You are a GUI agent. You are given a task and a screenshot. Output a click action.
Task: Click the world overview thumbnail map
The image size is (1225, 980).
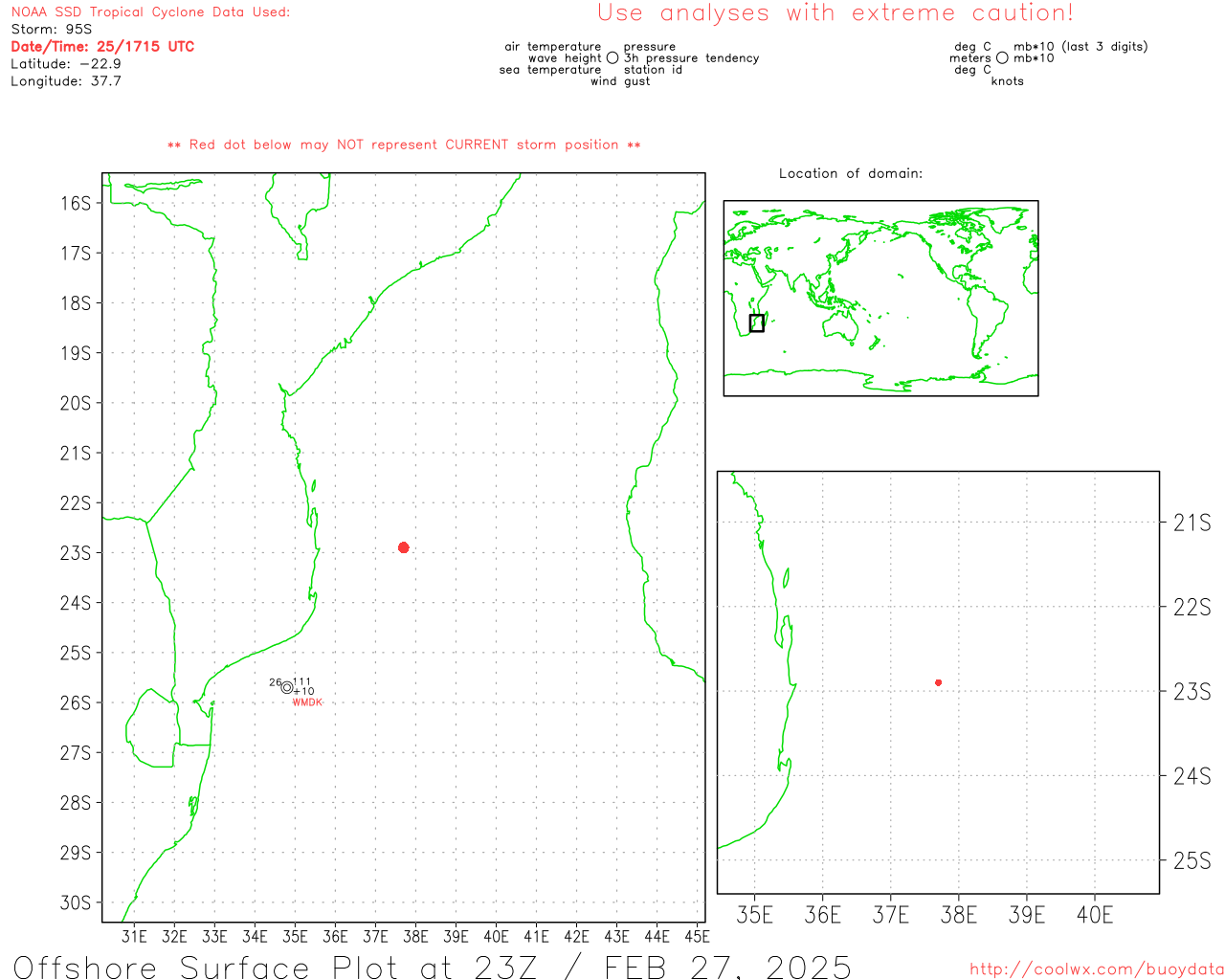click(x=880, y=298)
